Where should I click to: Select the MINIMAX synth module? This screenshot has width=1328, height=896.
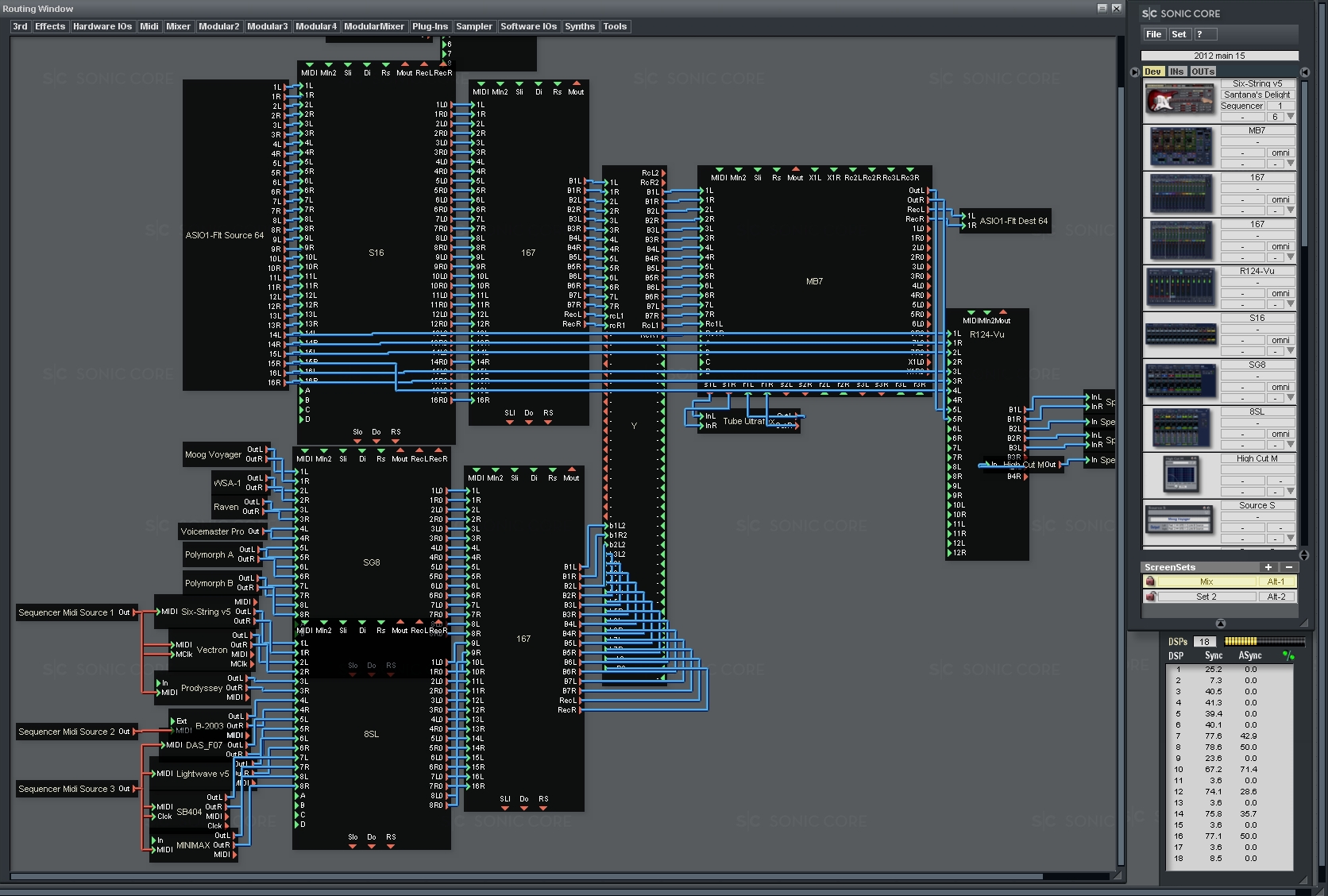193,845
